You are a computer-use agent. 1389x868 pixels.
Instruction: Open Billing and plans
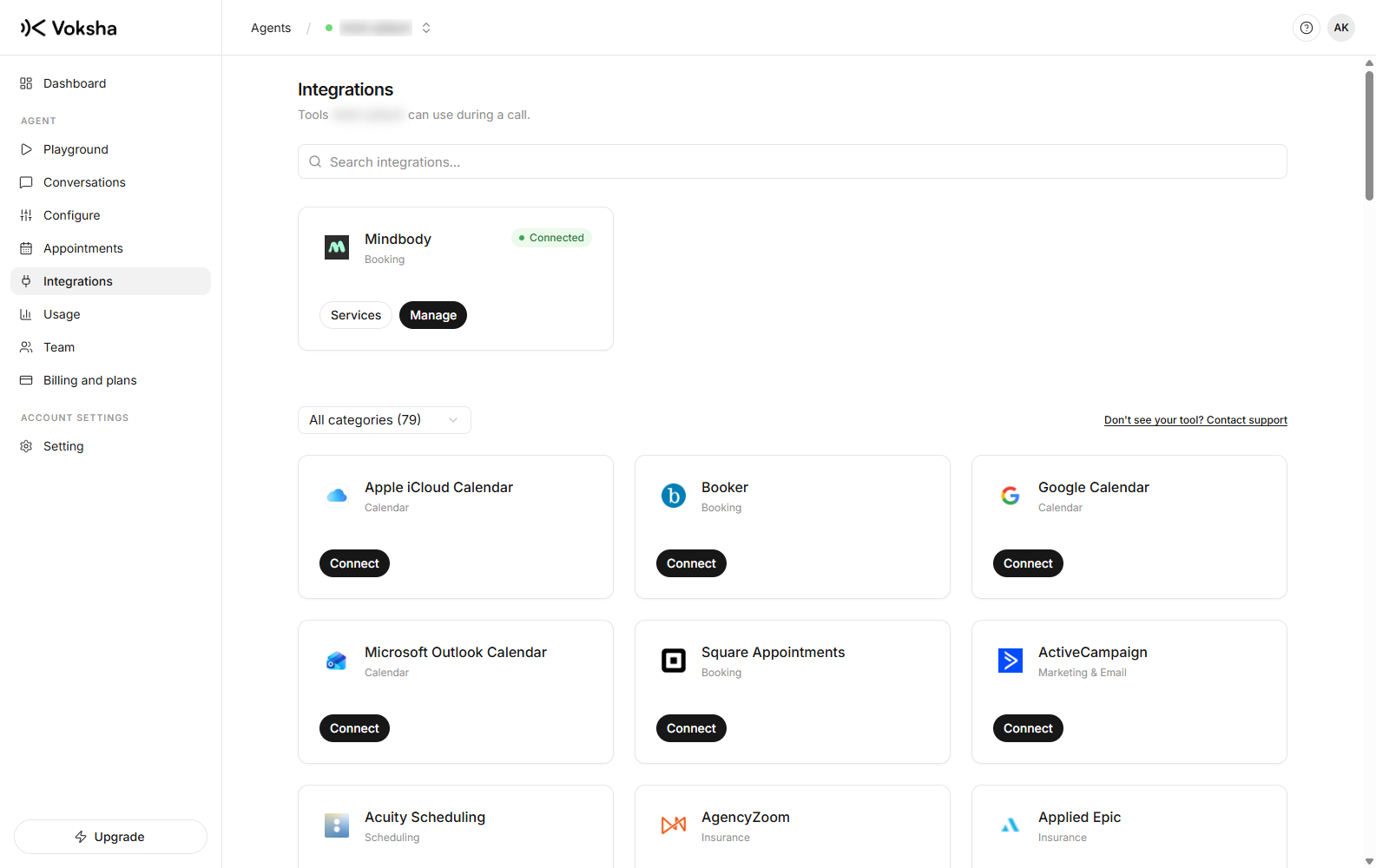coord(110,380)
